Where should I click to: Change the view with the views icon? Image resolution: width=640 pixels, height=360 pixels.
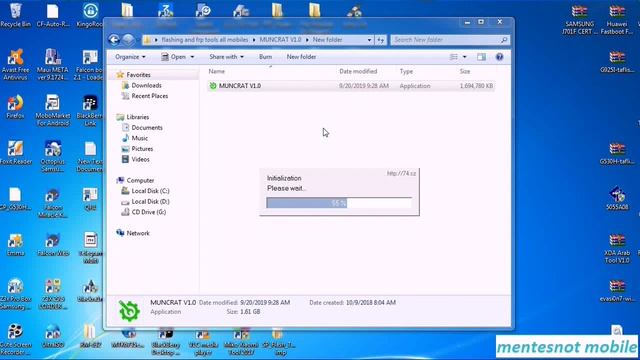[x=453, y=57]
